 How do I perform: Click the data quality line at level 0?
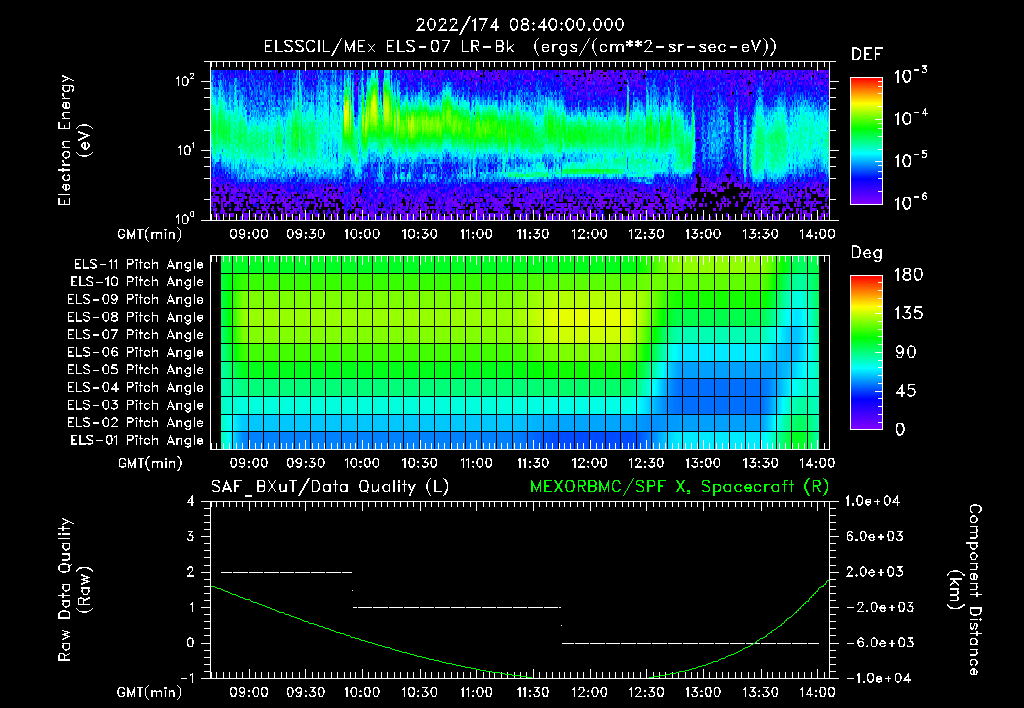tap(690, 643)
